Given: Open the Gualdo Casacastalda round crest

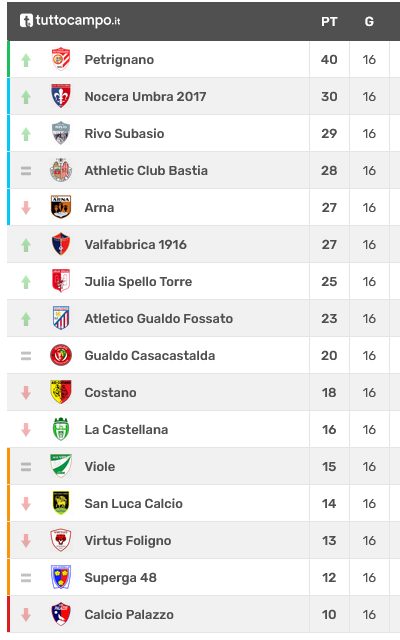Looking at the screenshot, I should coord(61,355).
